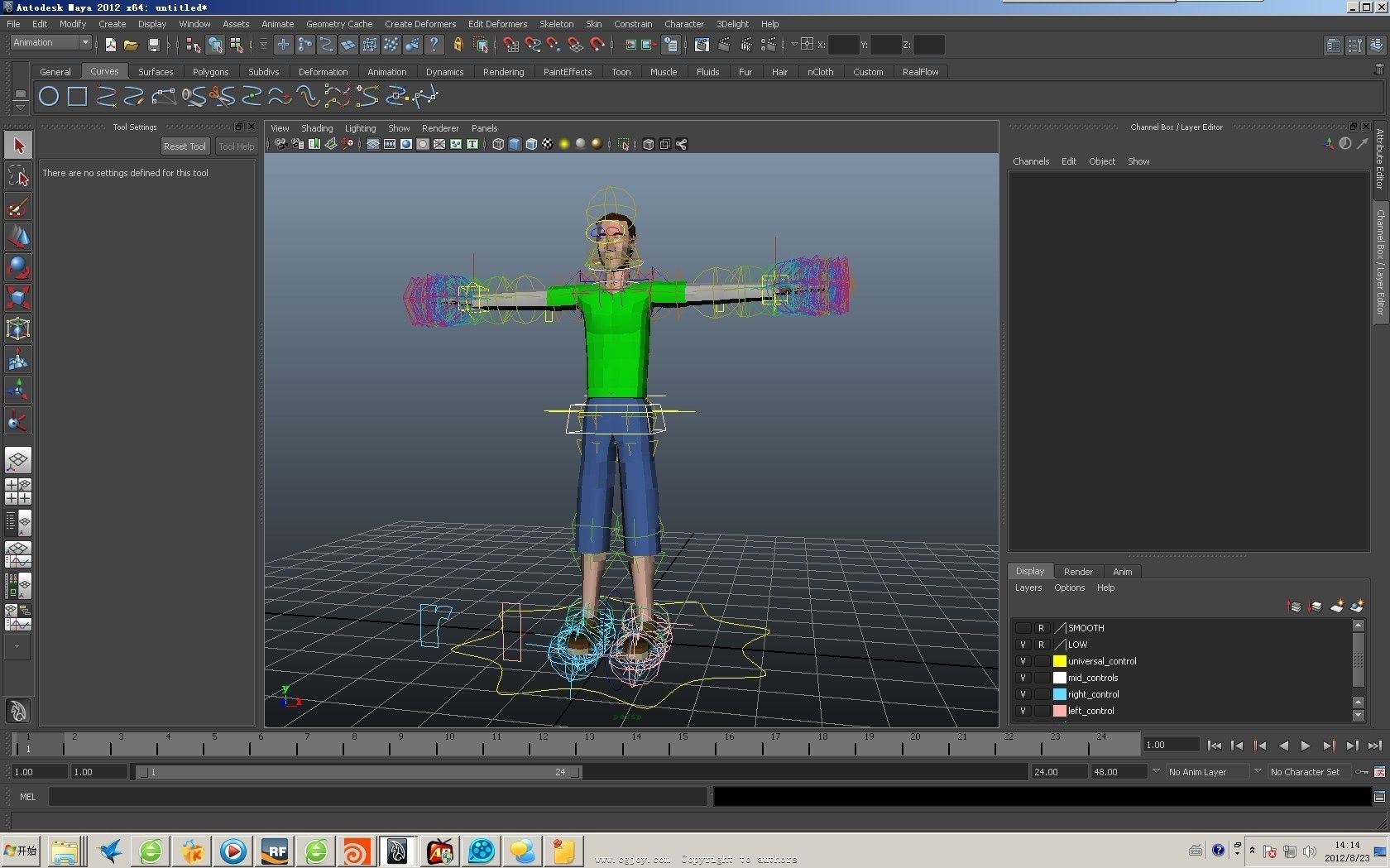Click the New Scene icon

point(111,45)
